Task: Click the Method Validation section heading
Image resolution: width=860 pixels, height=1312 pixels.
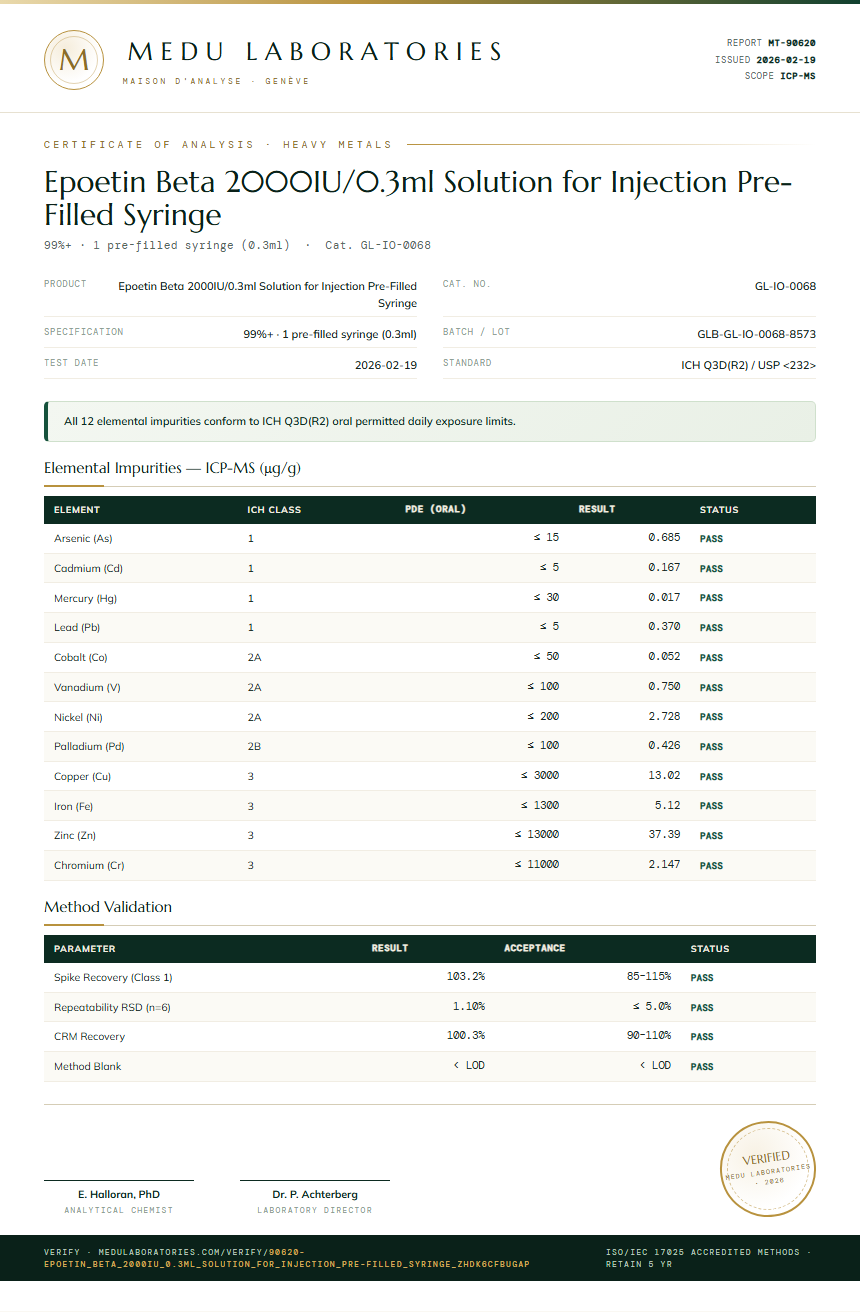Action: point(108,907)
